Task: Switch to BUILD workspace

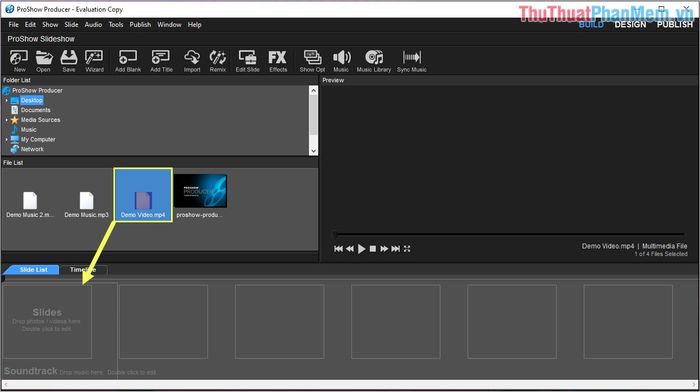Action: [x=591, y=25]
